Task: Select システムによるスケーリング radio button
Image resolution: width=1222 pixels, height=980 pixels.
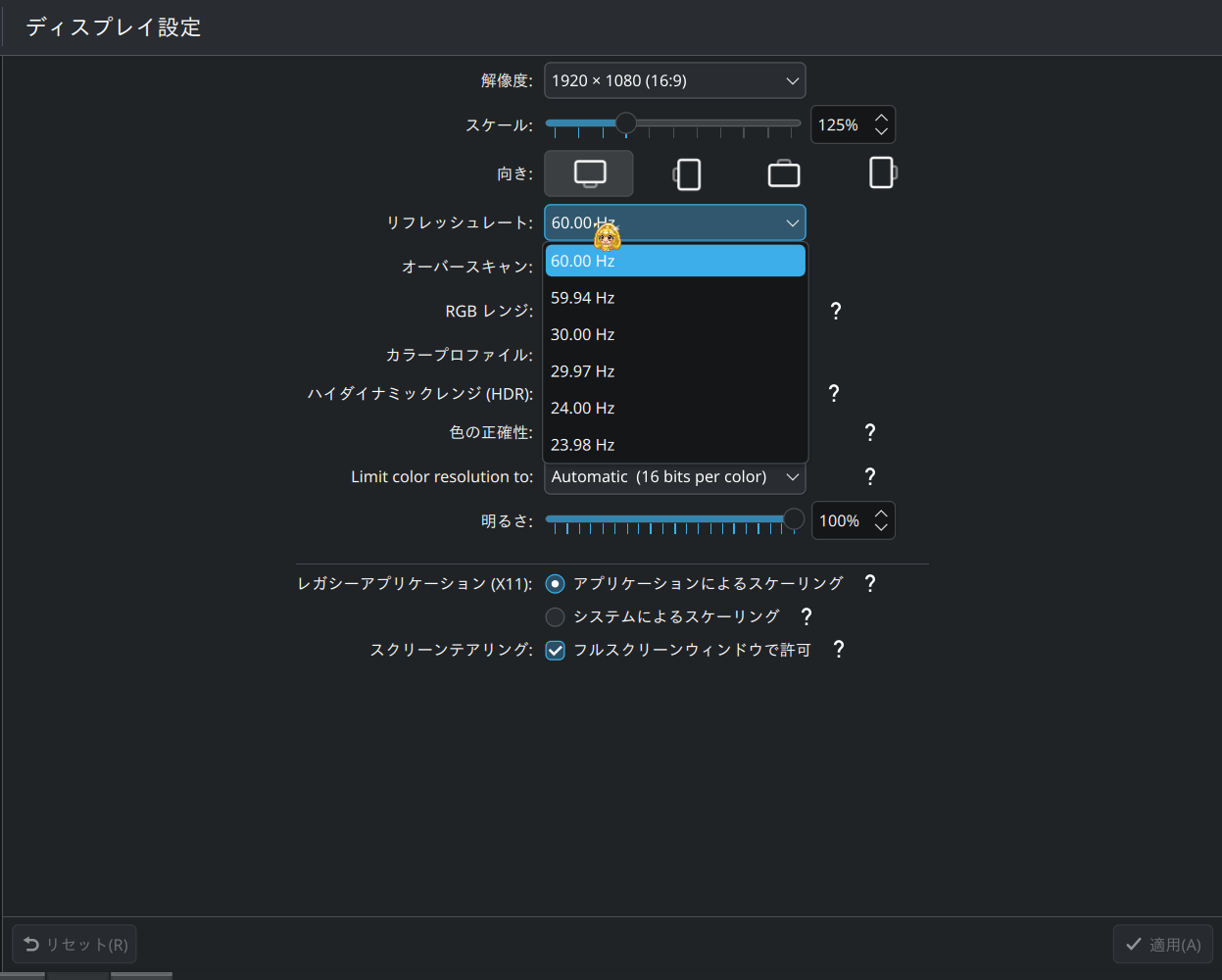Action: pyautogui.click(x=555, y=616)
